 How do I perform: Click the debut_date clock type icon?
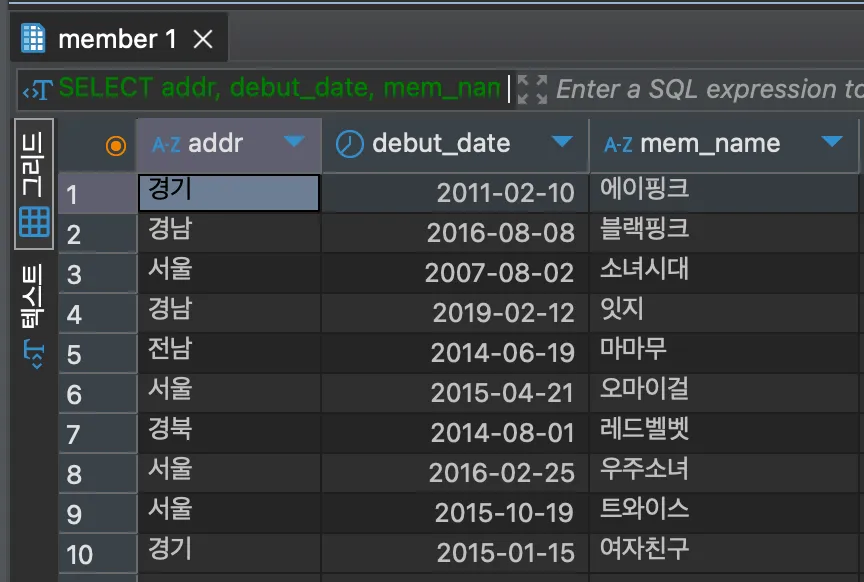click(349, 144)
